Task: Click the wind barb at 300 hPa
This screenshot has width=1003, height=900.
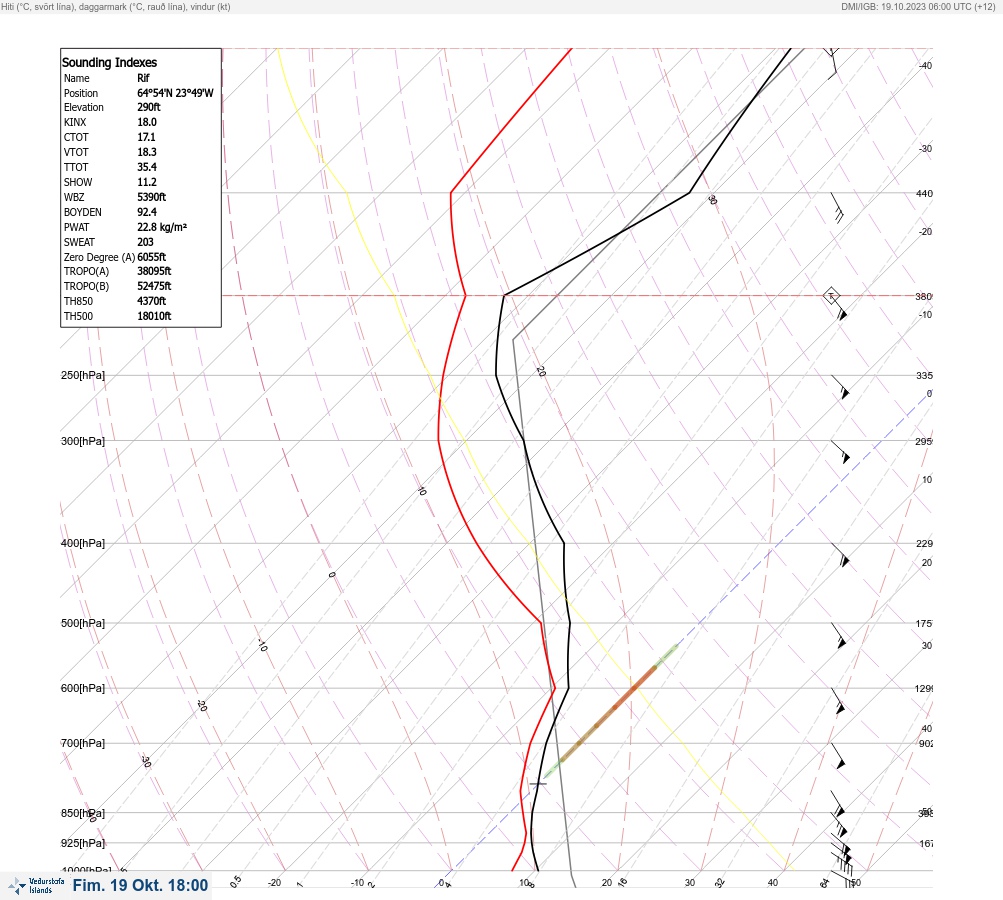Action: tap(841, 452)
